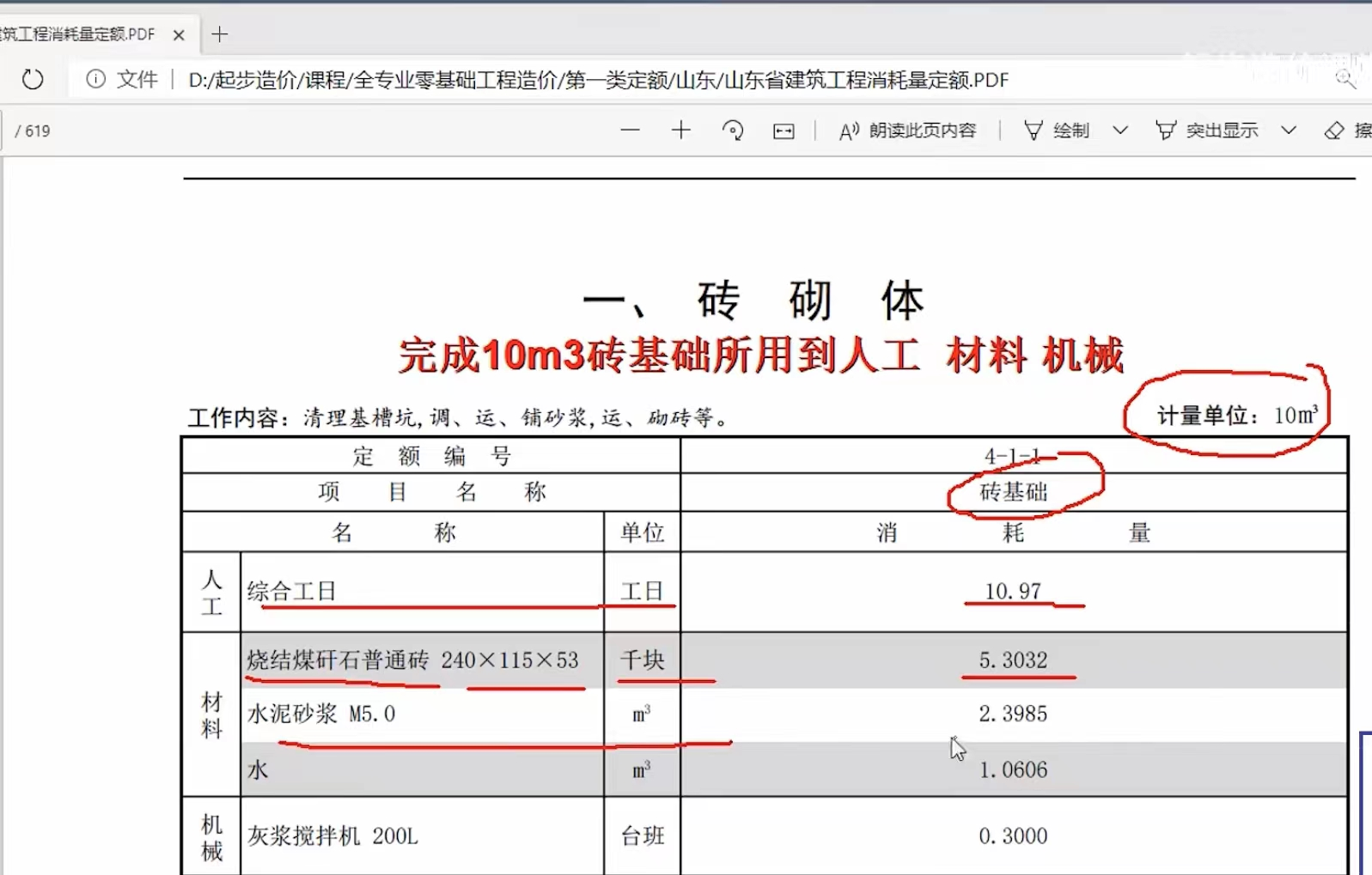Select the 突出显示 highlight tool
Image resolution: width=1372 pixels, height=875 pixels.
click(1207, 131)
